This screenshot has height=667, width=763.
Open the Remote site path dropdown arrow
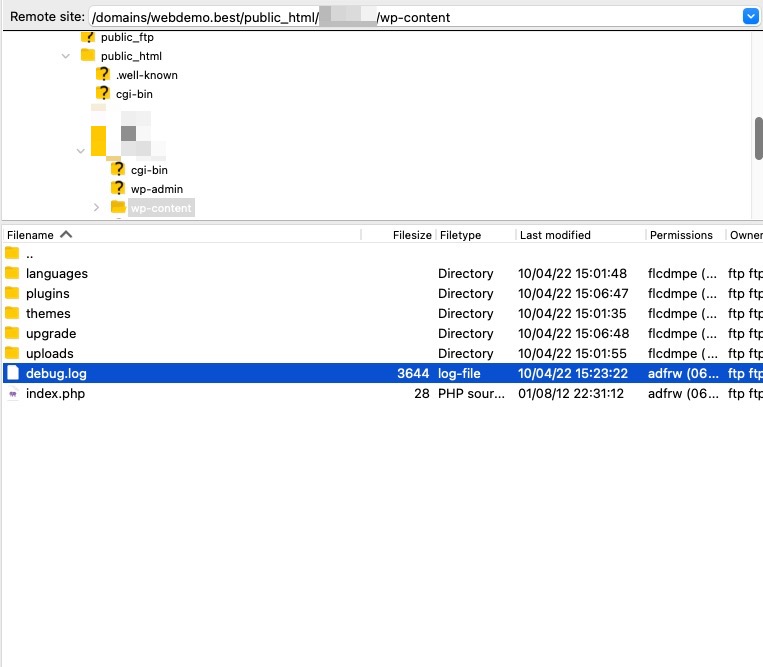[x=750, y=17]
